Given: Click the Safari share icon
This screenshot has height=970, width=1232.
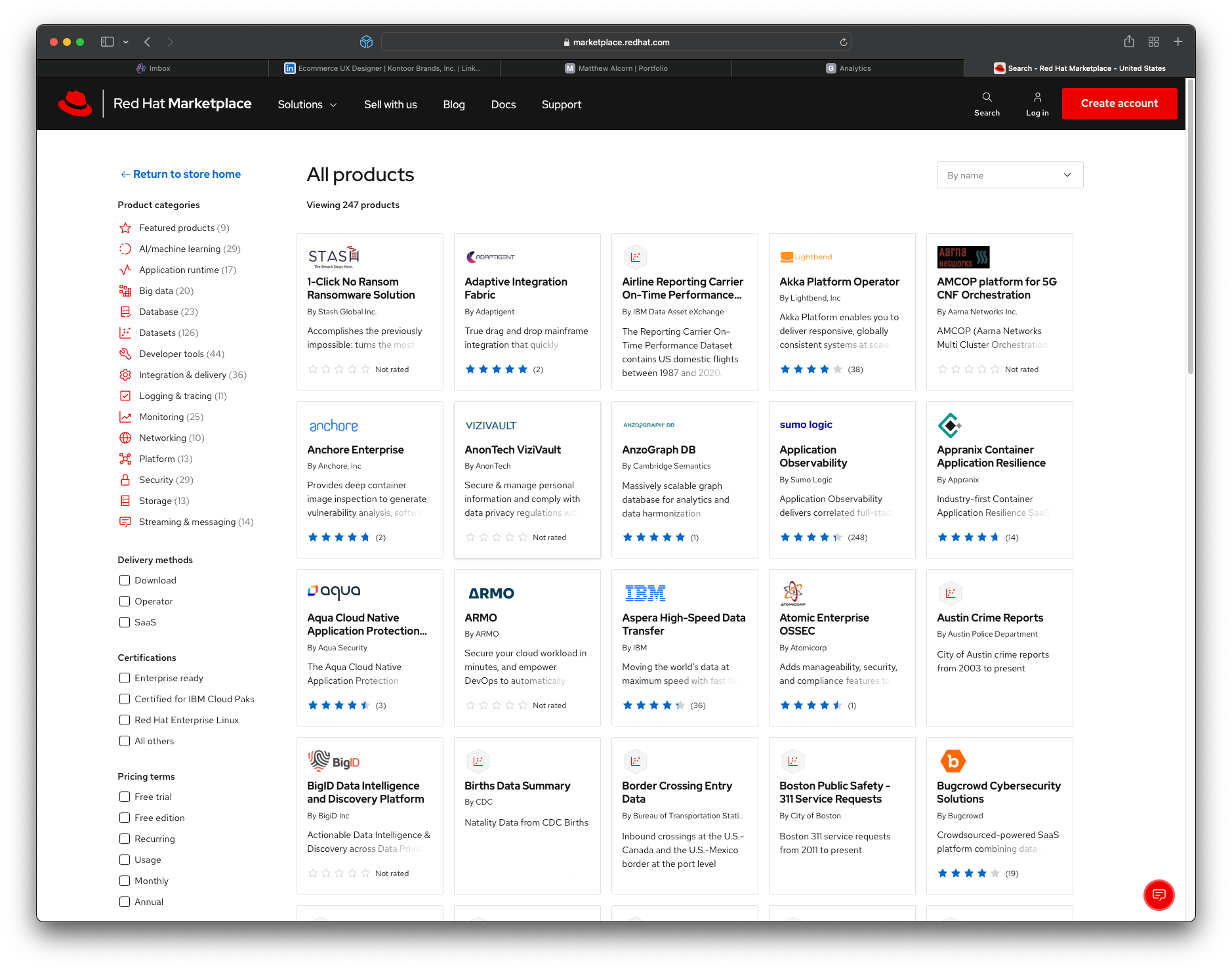Looking at the screenshot, I should [1129, 42].
